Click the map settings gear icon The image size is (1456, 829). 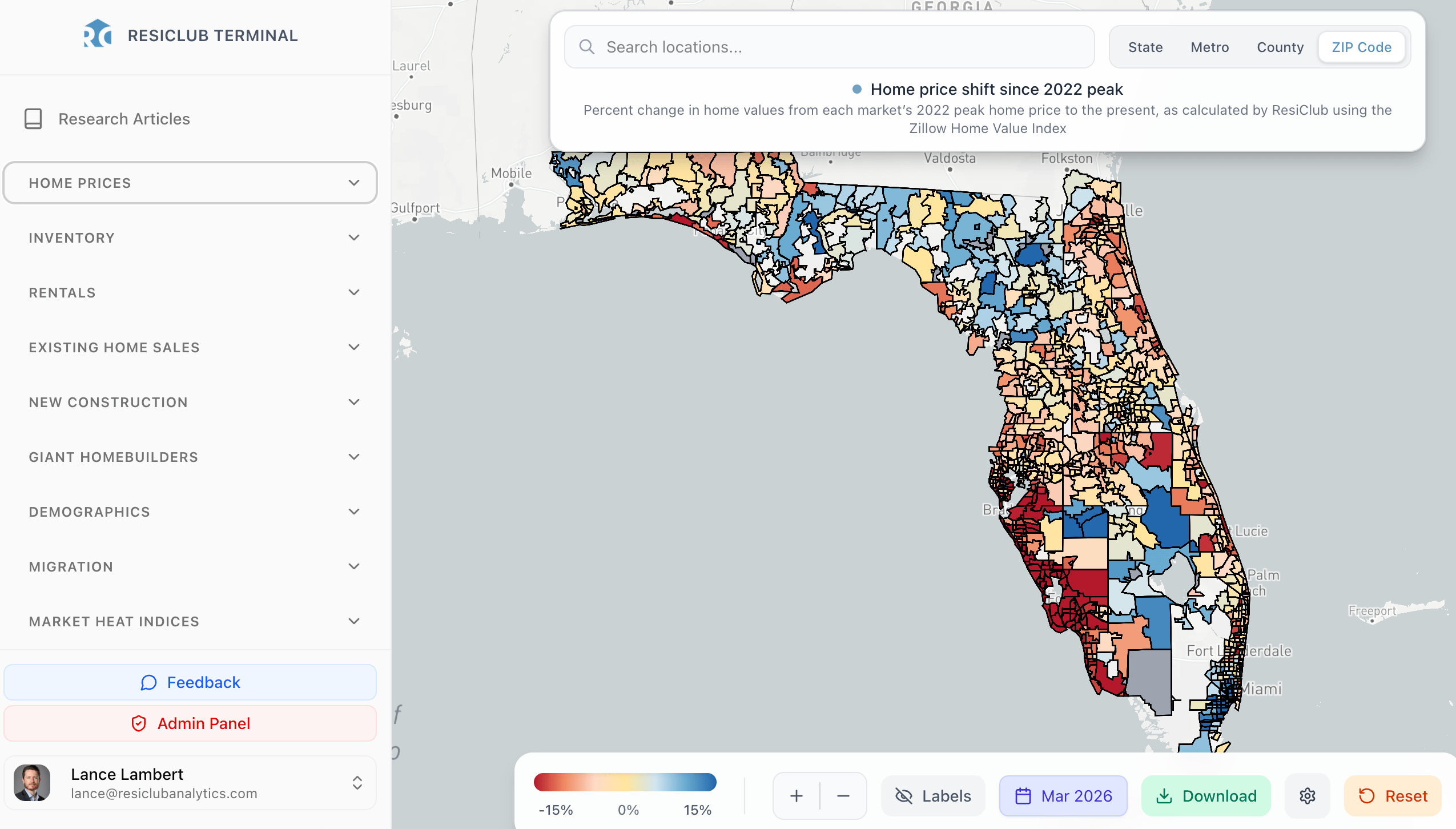coord(1307,795)
